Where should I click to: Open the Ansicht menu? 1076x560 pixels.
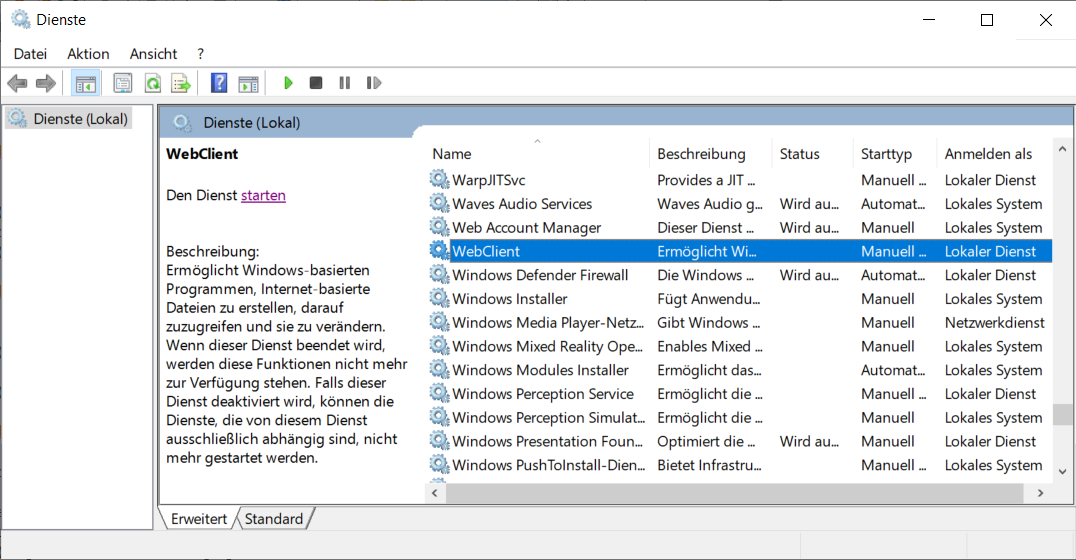point(153,54)
